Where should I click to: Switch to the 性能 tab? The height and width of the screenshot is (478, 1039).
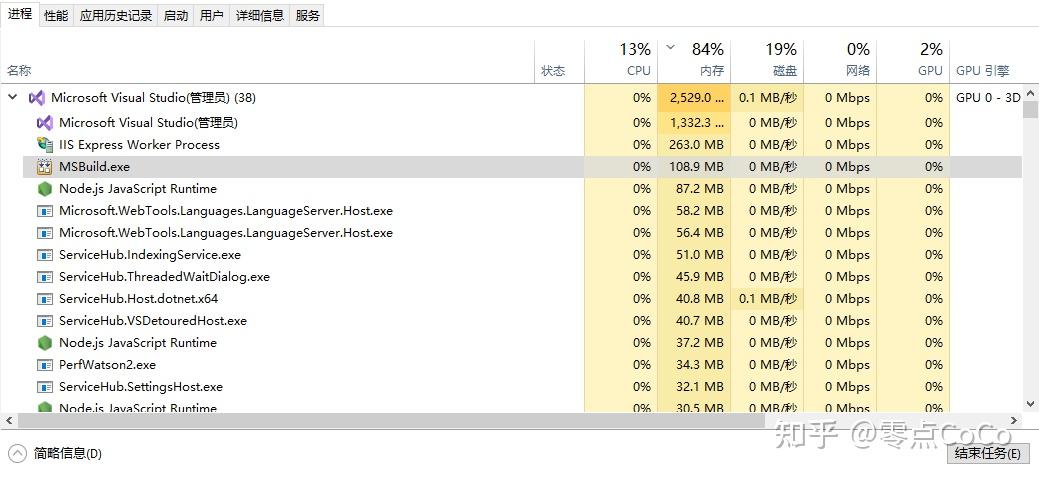(x=56, y=15)
